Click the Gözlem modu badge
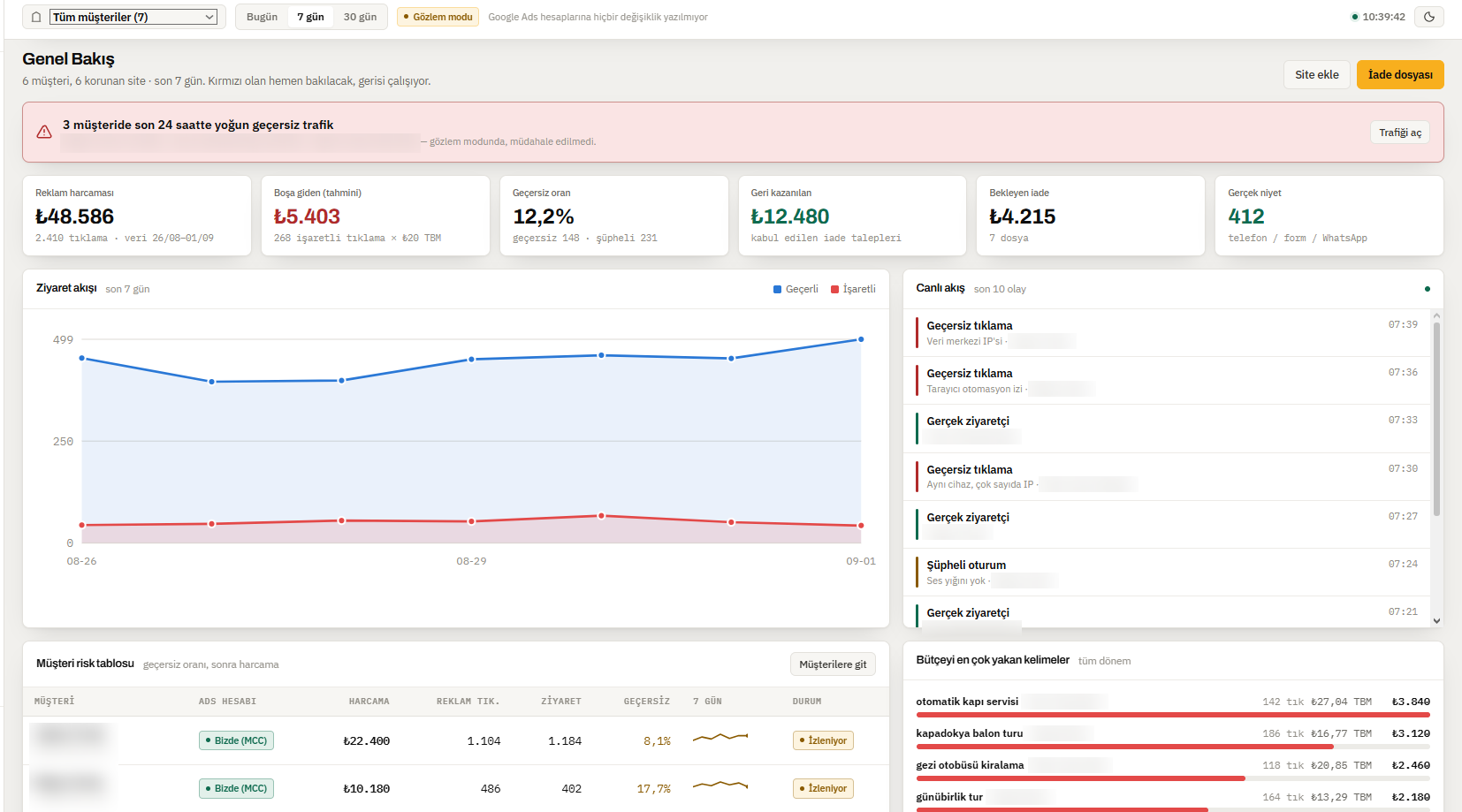Image resolution: width=1462 pixels, height=812 pixels. pyautogui.click(x=438, y=17)
